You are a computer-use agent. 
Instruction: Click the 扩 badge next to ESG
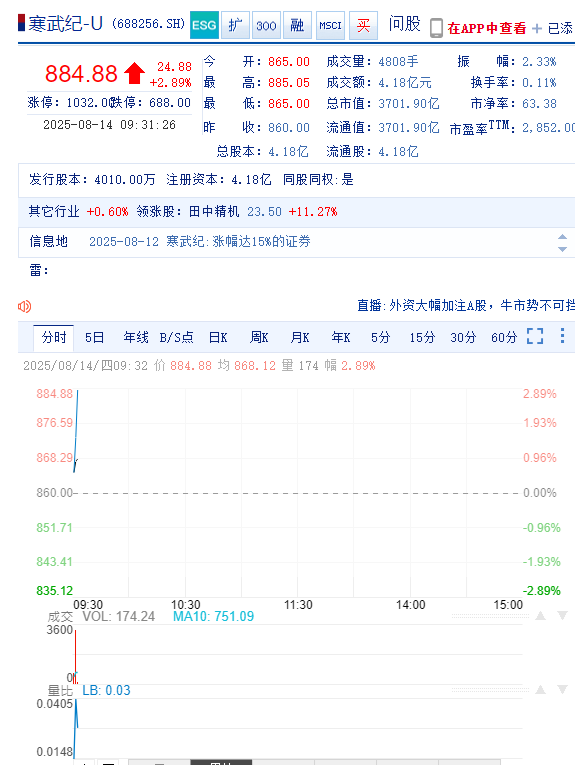(x=235, y=25)
